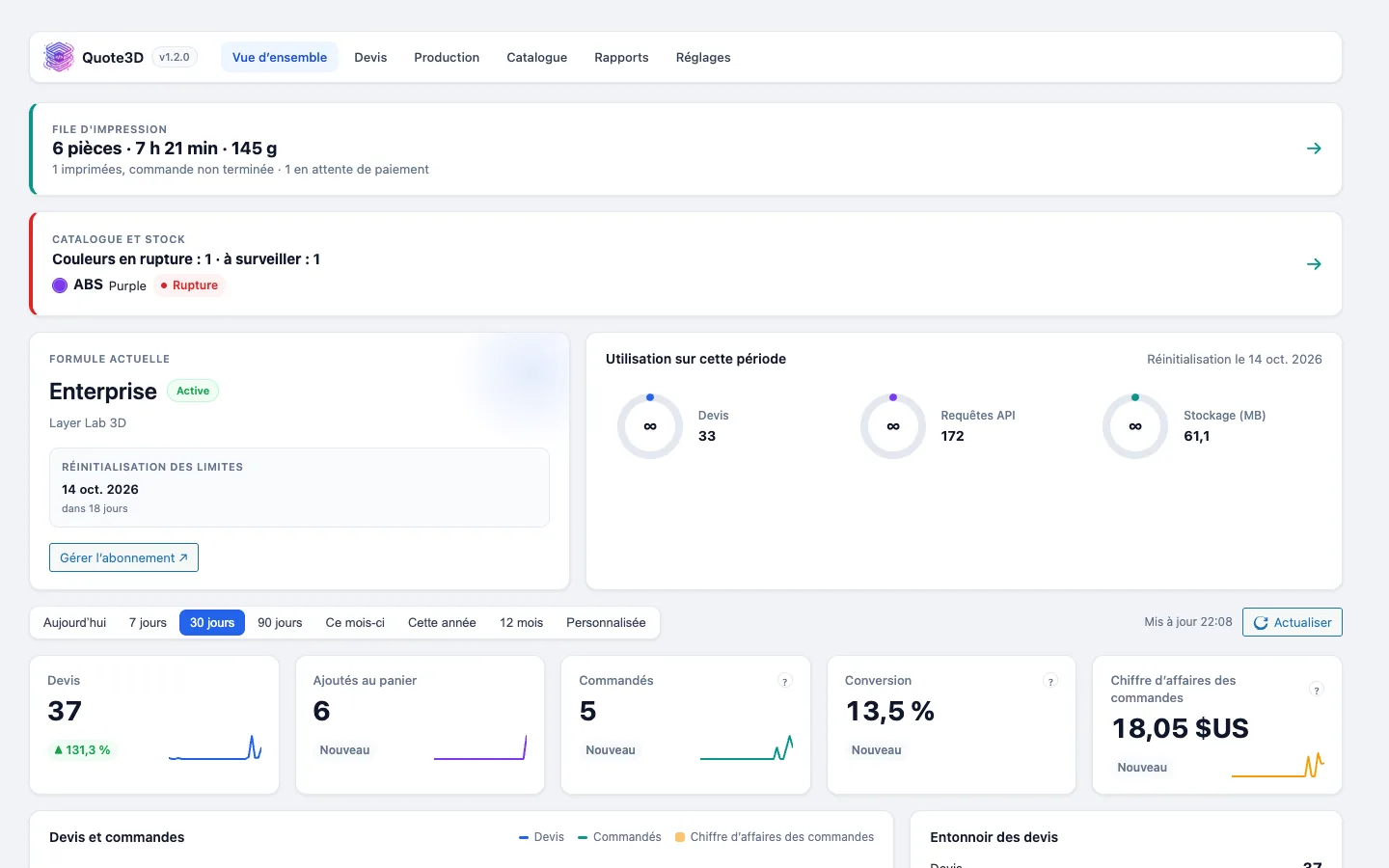
Task: Select the 12 mois period
Action: tap(521, 622)
